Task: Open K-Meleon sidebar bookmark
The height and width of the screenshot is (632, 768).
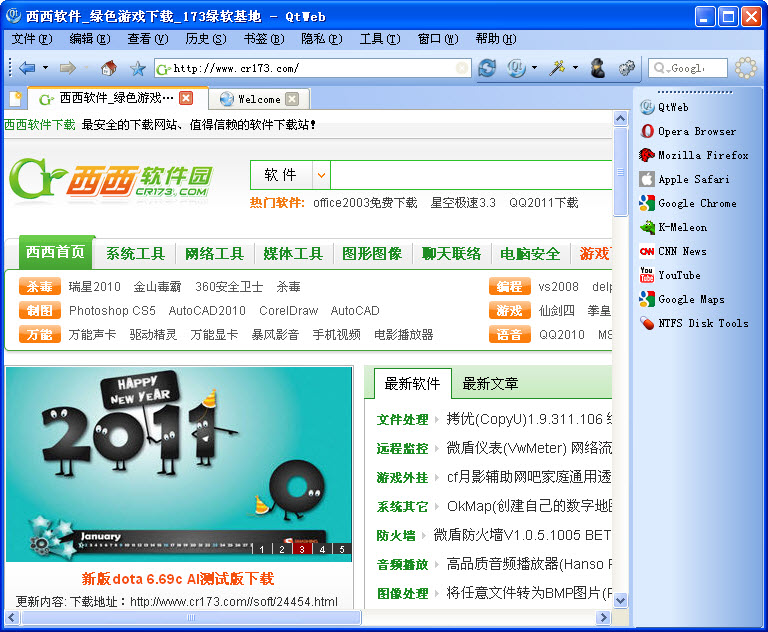Action: (x=673, y=227)
